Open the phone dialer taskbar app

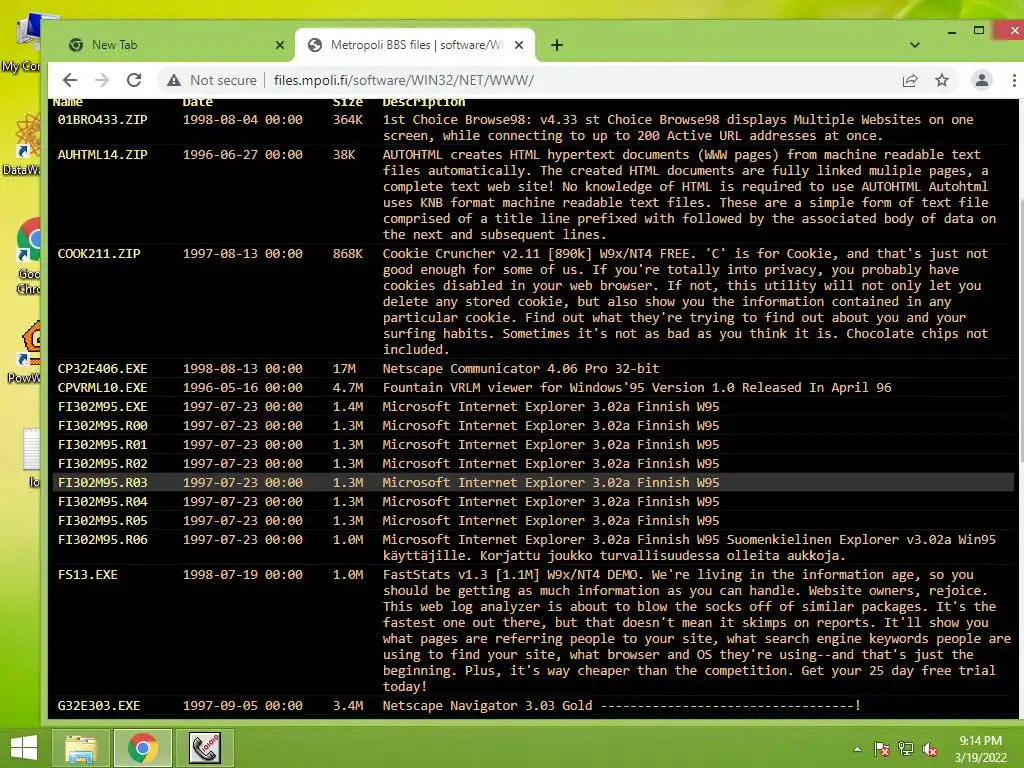pos(204,748)
